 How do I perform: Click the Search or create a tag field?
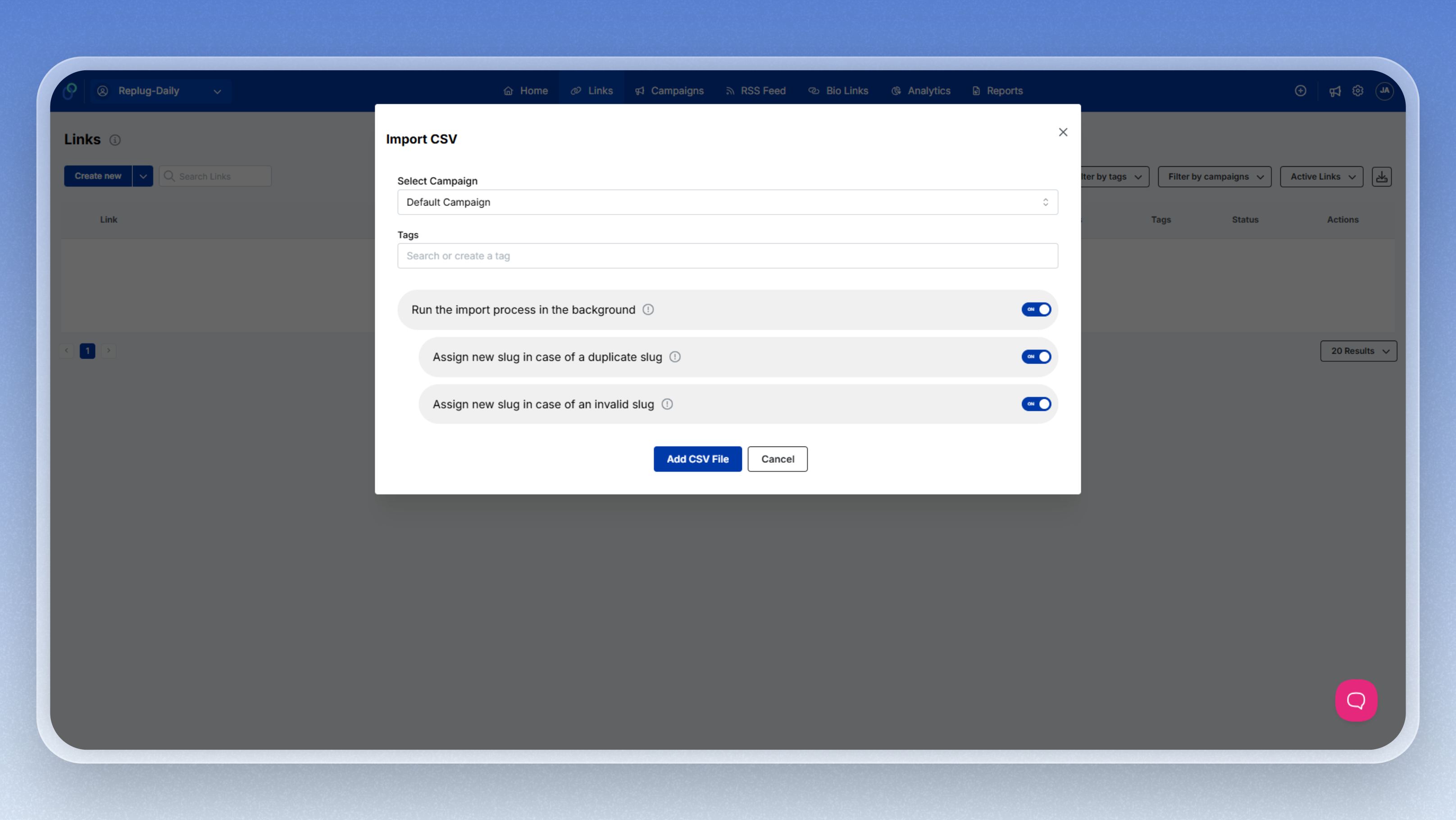pos(728,256)
